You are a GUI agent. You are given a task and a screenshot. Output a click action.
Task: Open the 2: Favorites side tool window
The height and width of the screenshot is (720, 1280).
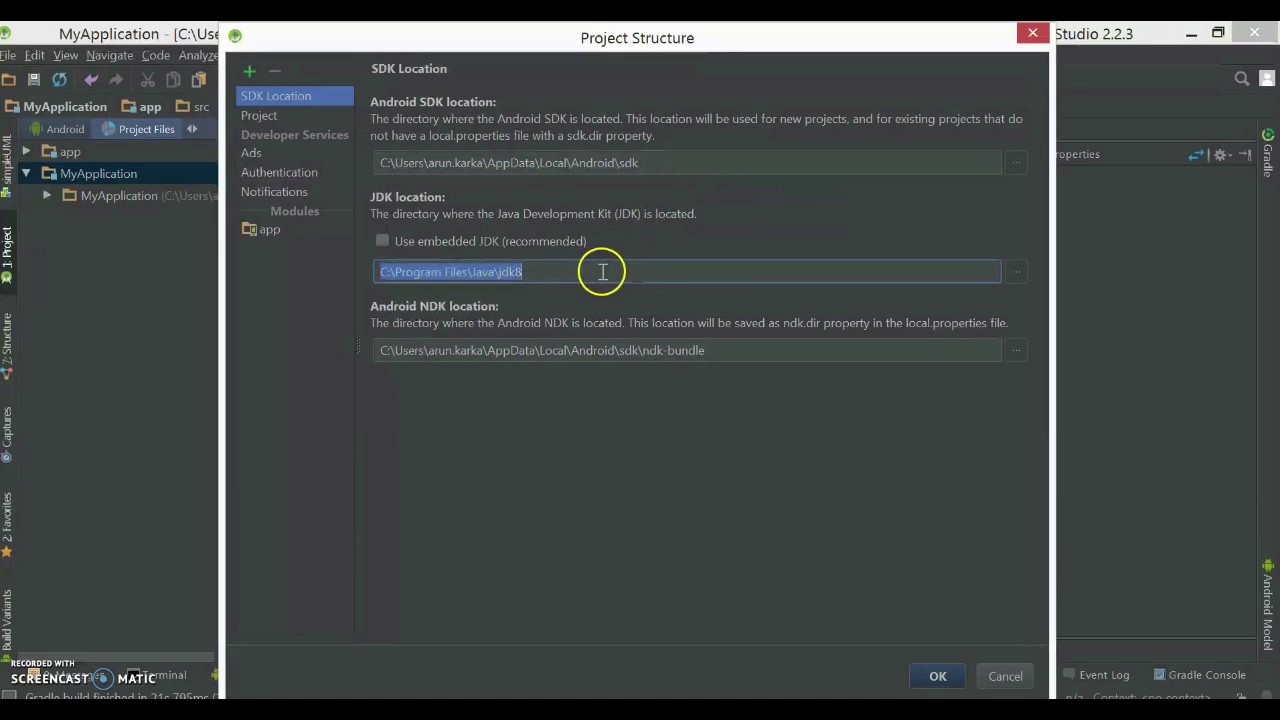(7, 524)
